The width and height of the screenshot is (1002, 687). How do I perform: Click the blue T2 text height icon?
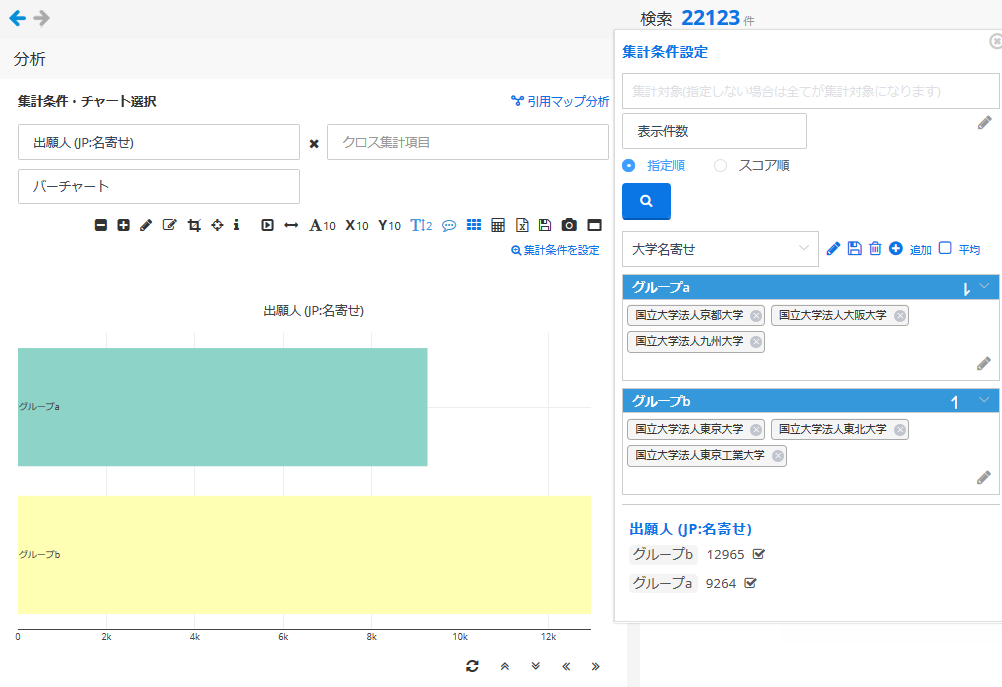tap(421, 226)
